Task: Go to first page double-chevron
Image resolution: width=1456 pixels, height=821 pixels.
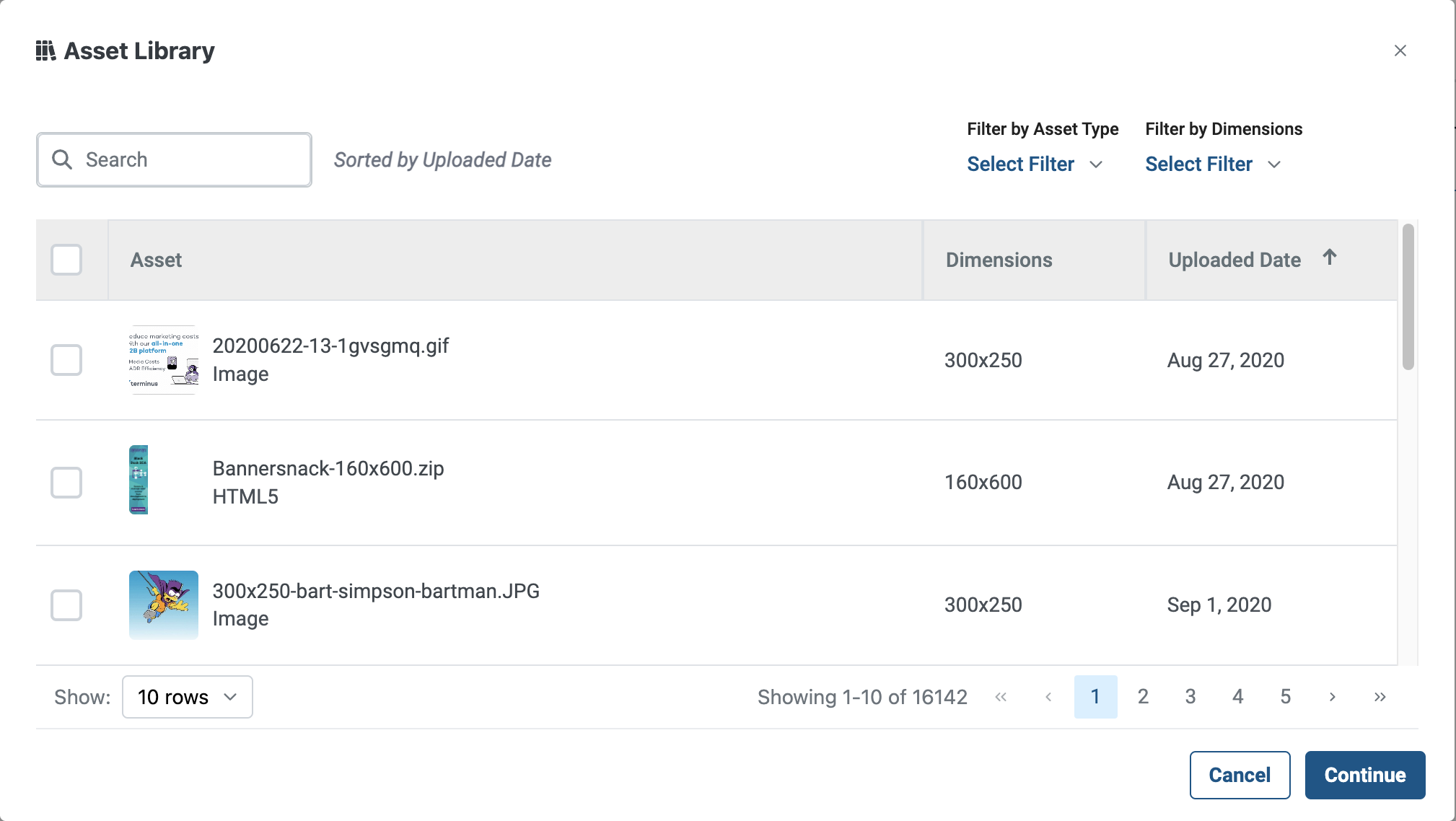Action: click(x=1001, y=697)
